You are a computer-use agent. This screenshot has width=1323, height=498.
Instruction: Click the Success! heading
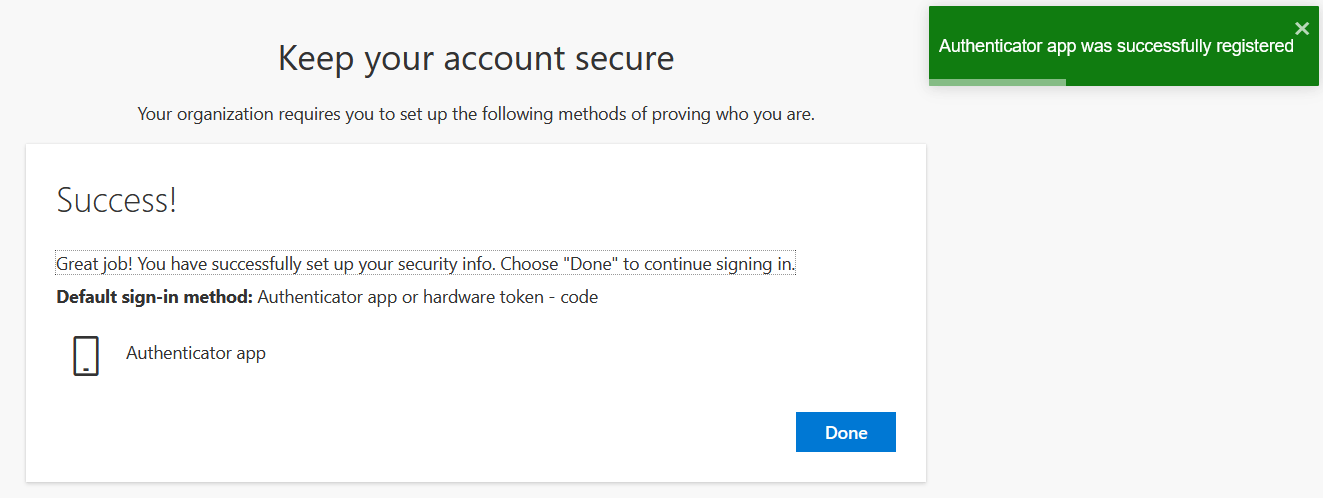point(117,200)
